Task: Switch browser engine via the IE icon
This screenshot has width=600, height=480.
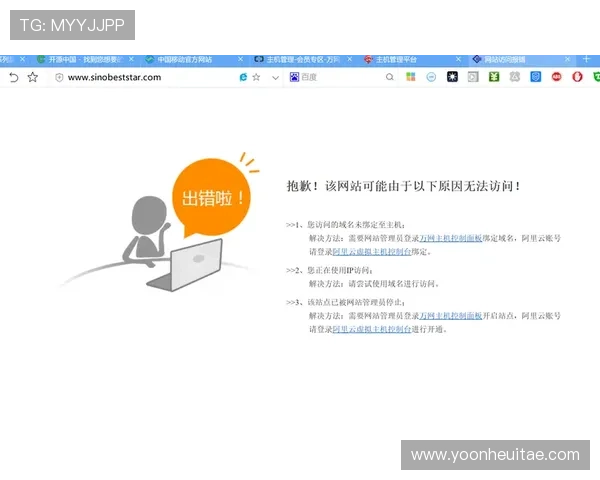Action: (x=243, y=77)
